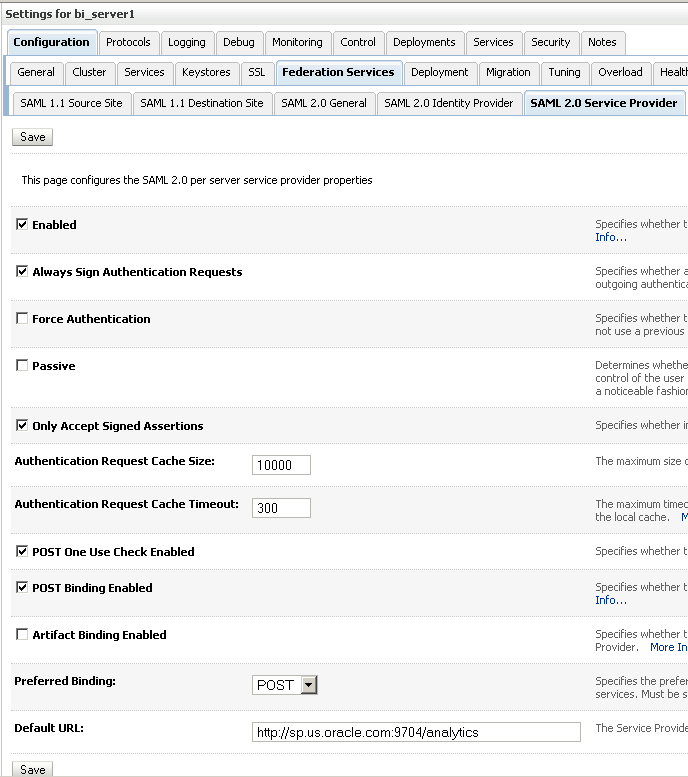Open the Logging tab
688x777 pixels.
[187, 43]
